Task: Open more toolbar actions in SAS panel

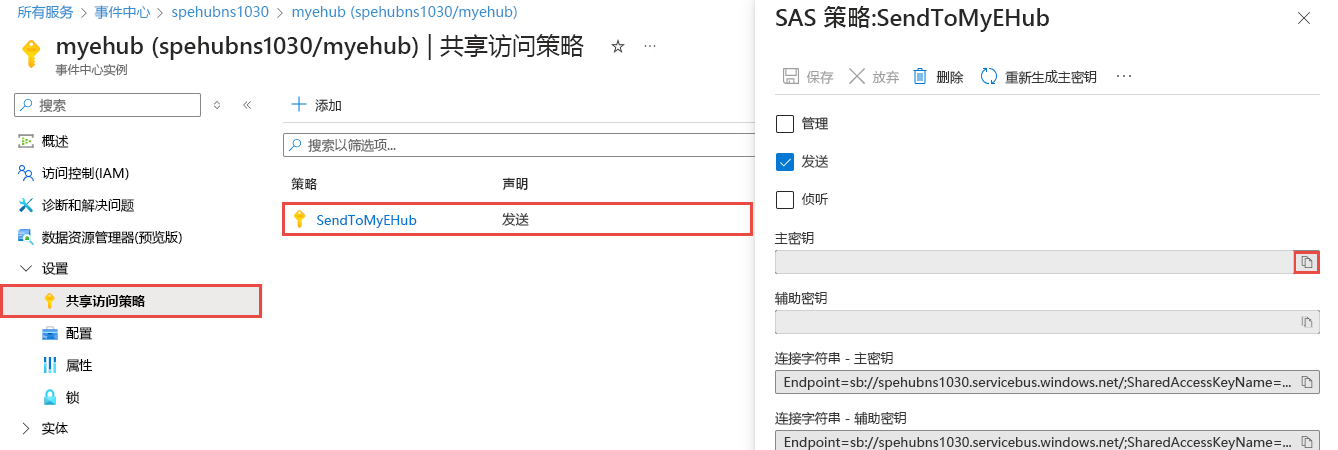Action: point(1124,77)
